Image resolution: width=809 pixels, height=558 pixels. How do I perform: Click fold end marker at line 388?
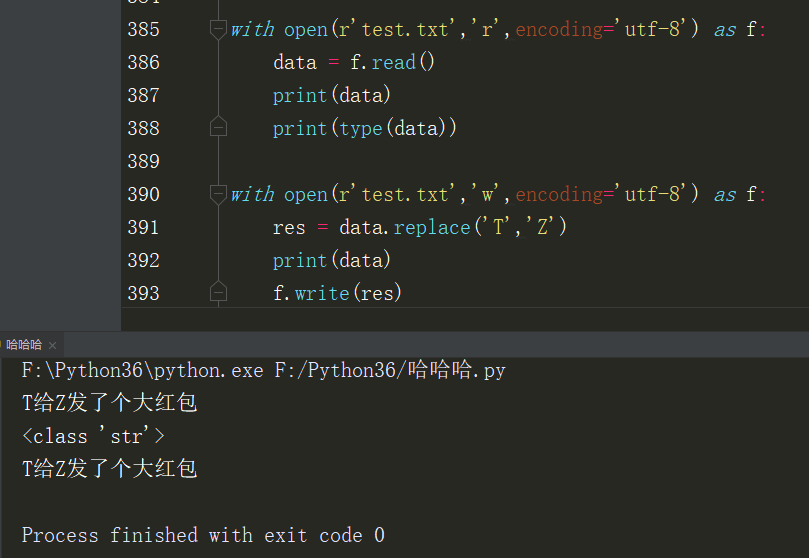point(219,128)
